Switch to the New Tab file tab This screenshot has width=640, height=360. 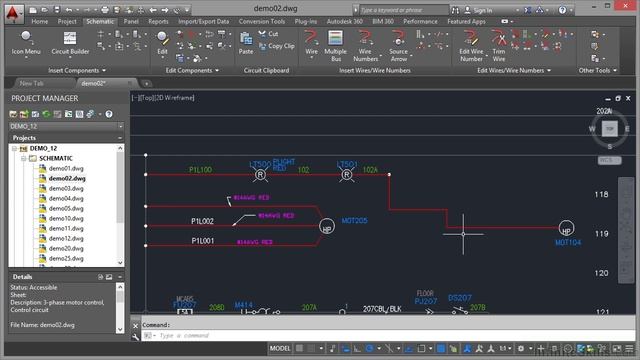click(x=32, y=83)
